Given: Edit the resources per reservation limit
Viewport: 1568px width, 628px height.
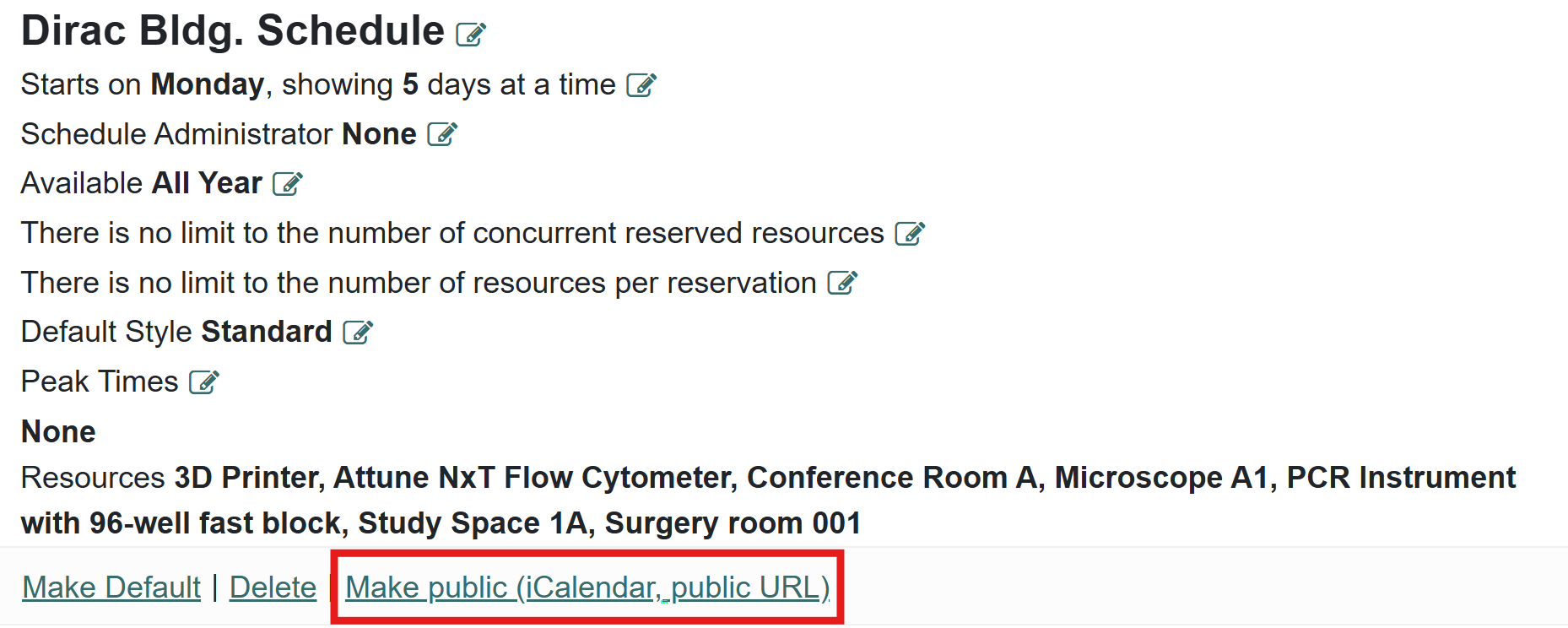Looking at the screenshot, I should point(842,283).
